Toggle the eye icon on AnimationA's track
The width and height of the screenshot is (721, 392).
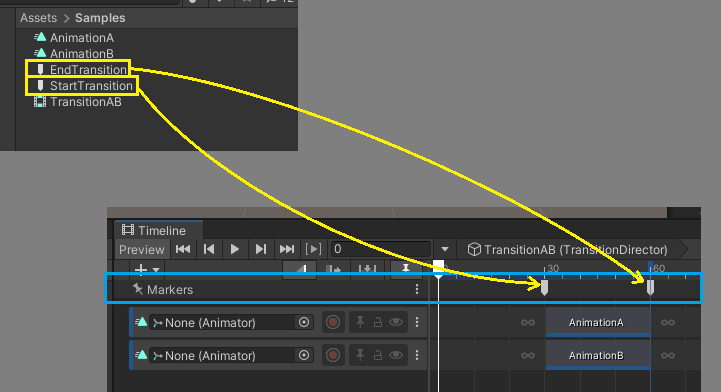pyautogui.click(x=396, y=323)
